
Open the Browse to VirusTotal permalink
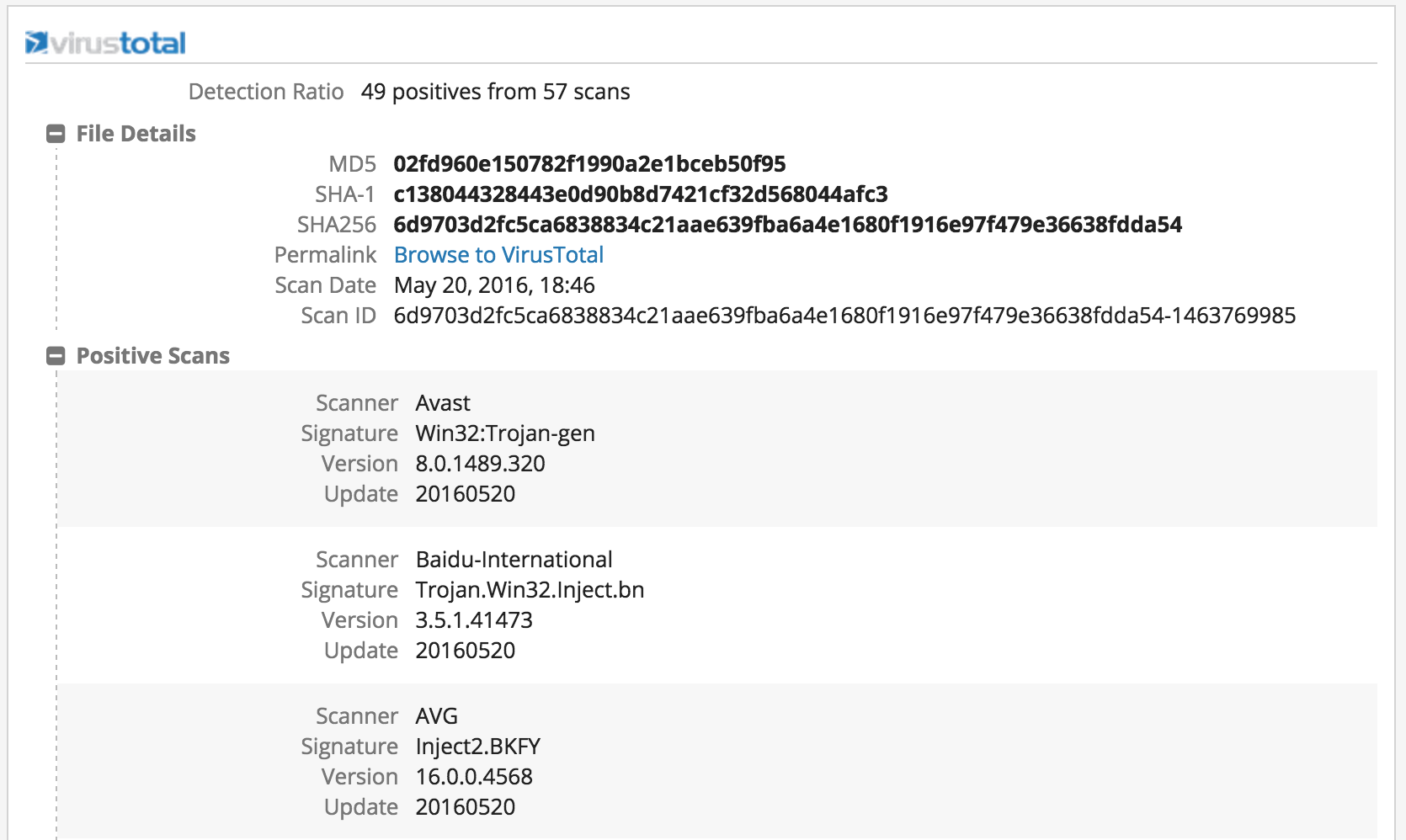(x=498, y=255)
